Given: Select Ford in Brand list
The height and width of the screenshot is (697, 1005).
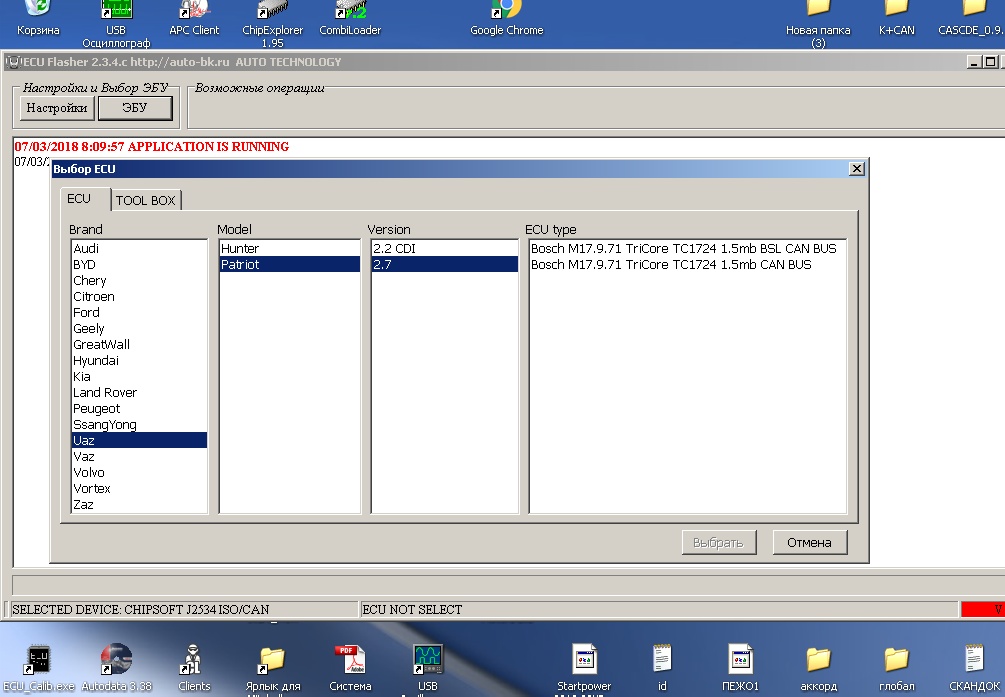Looking at the screenshot, I should pyautogui.click(x=139, y=312).
